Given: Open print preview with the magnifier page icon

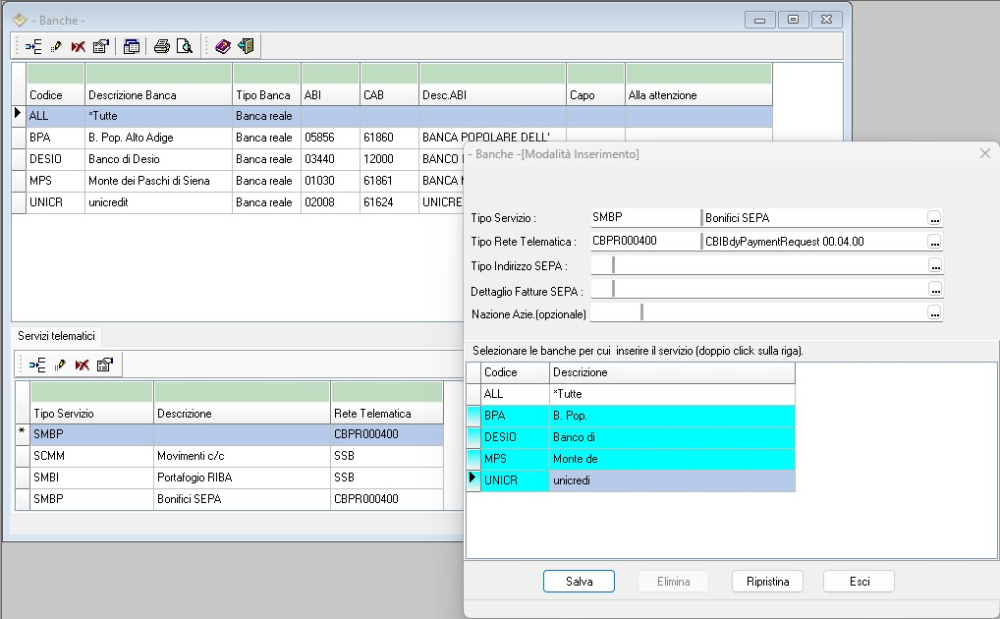Looking at the screenshot, I should pos(184,46).
